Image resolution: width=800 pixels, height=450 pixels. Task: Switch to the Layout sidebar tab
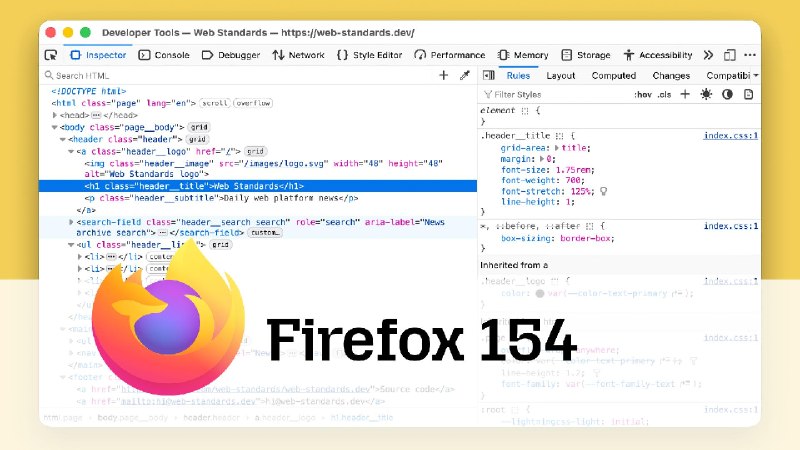click(561, 76)
